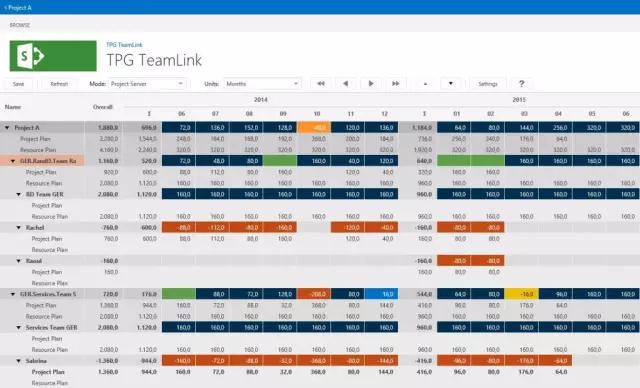Collapse the Sabrina resource row

pos(18,361)
